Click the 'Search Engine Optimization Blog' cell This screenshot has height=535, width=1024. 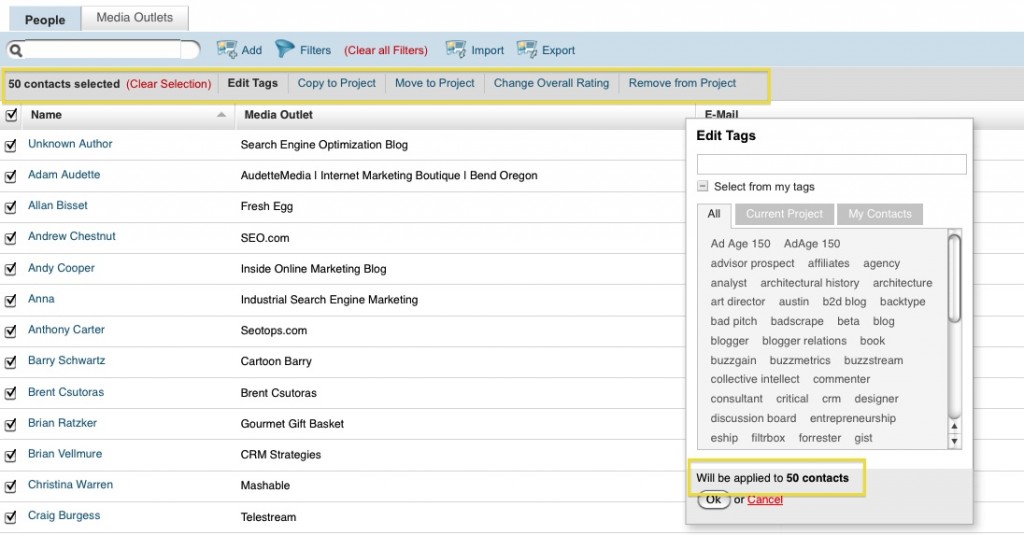tap(324, 144)
